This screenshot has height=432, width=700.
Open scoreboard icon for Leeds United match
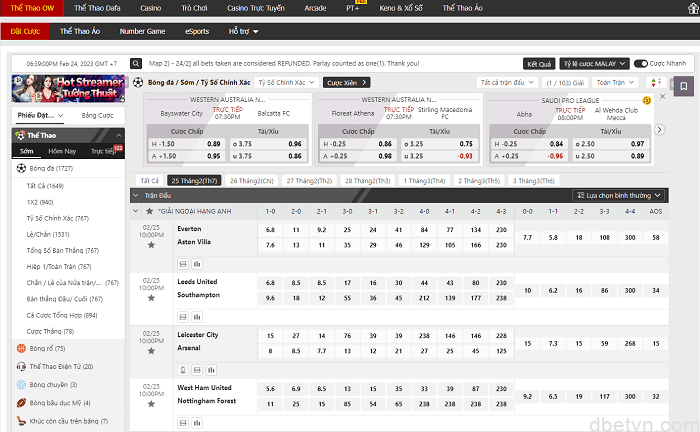click(x=183, y=317)
